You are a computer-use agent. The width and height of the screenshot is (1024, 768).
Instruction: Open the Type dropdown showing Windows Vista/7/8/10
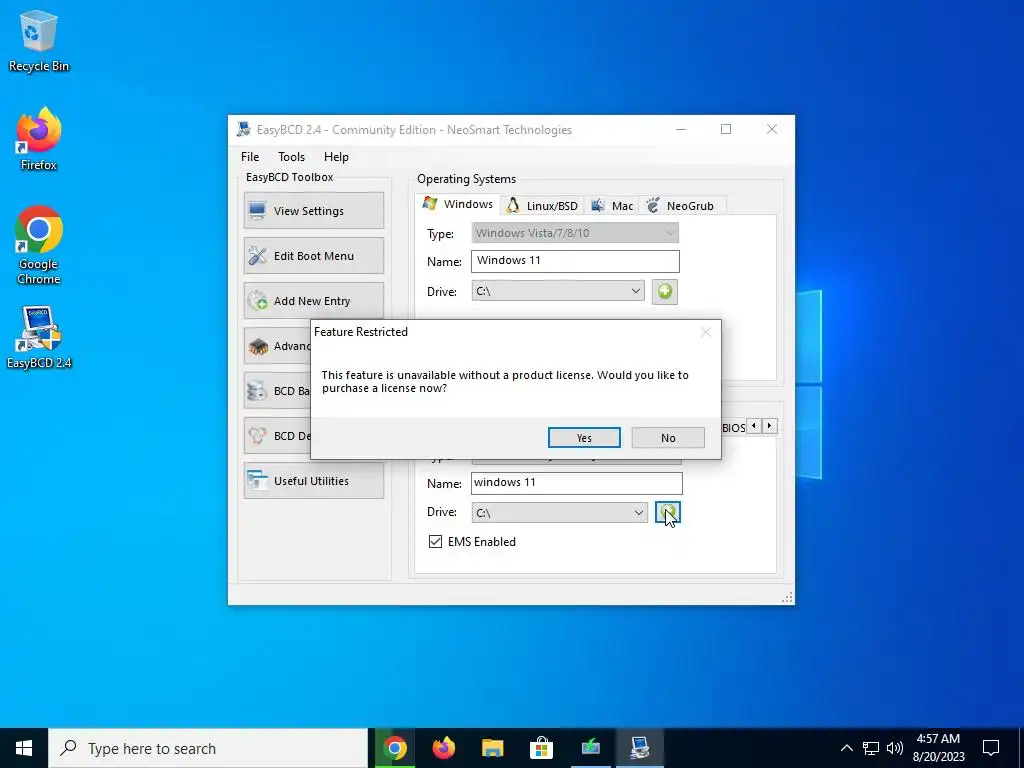[x=575, y=233]
